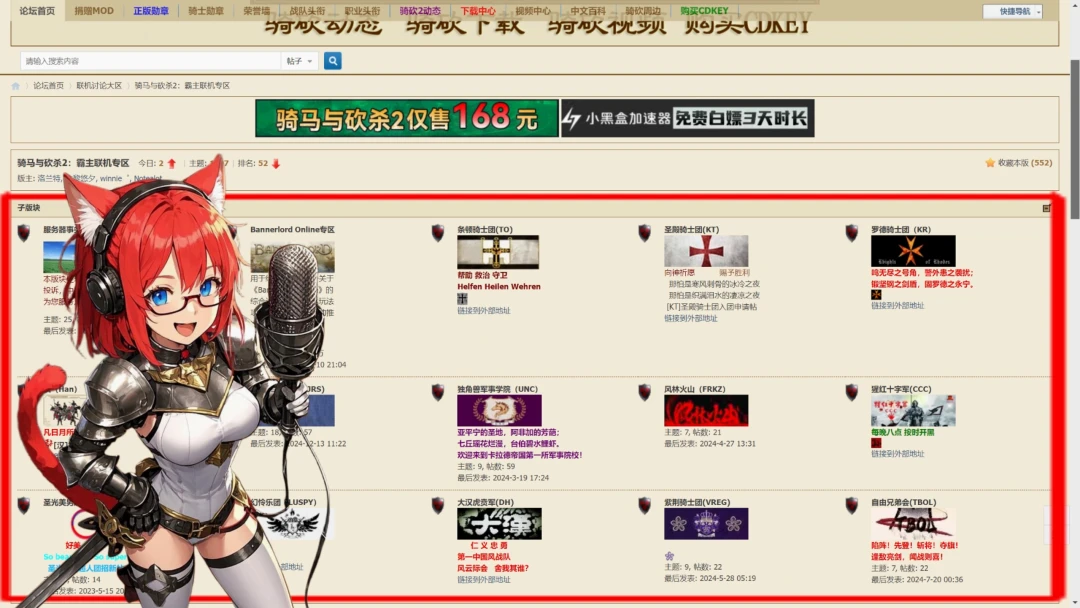The width and height of the screenshot is (1080, 608).
Task: Click small cross badge under Helfen Heilen Wehren
Action: [x=462, y=299]
